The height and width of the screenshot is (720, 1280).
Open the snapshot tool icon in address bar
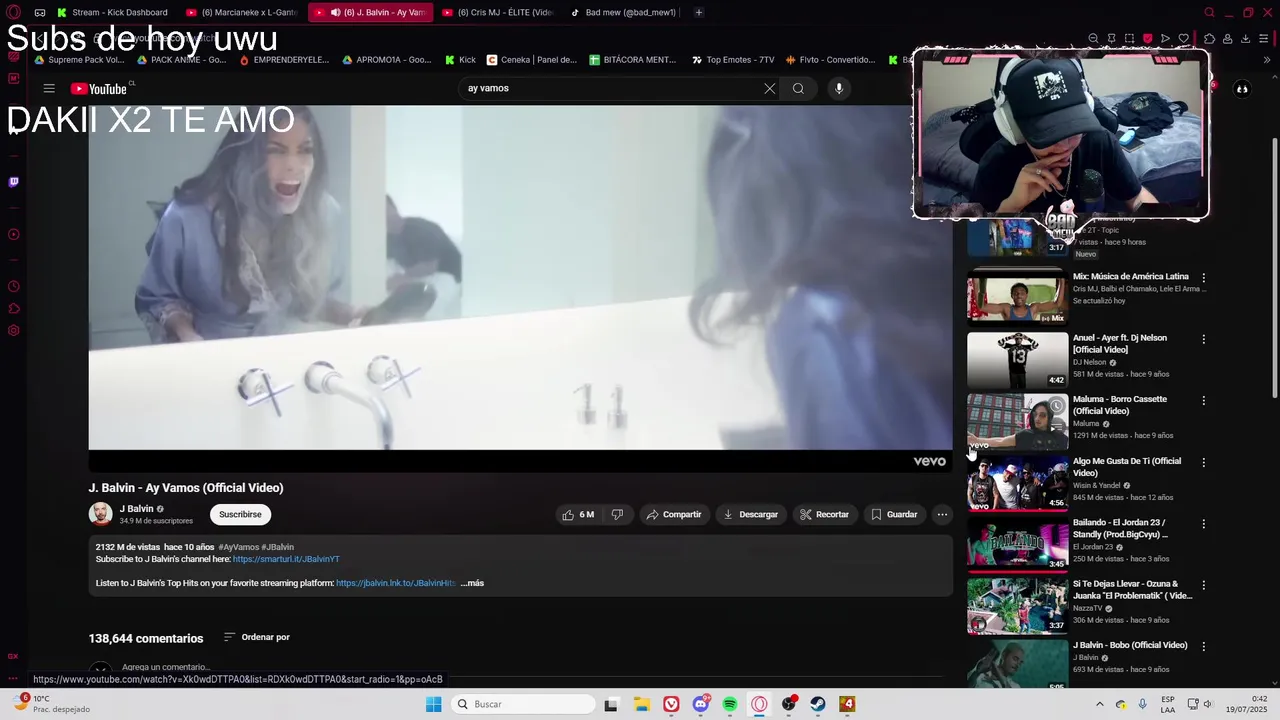point(1129,38)
